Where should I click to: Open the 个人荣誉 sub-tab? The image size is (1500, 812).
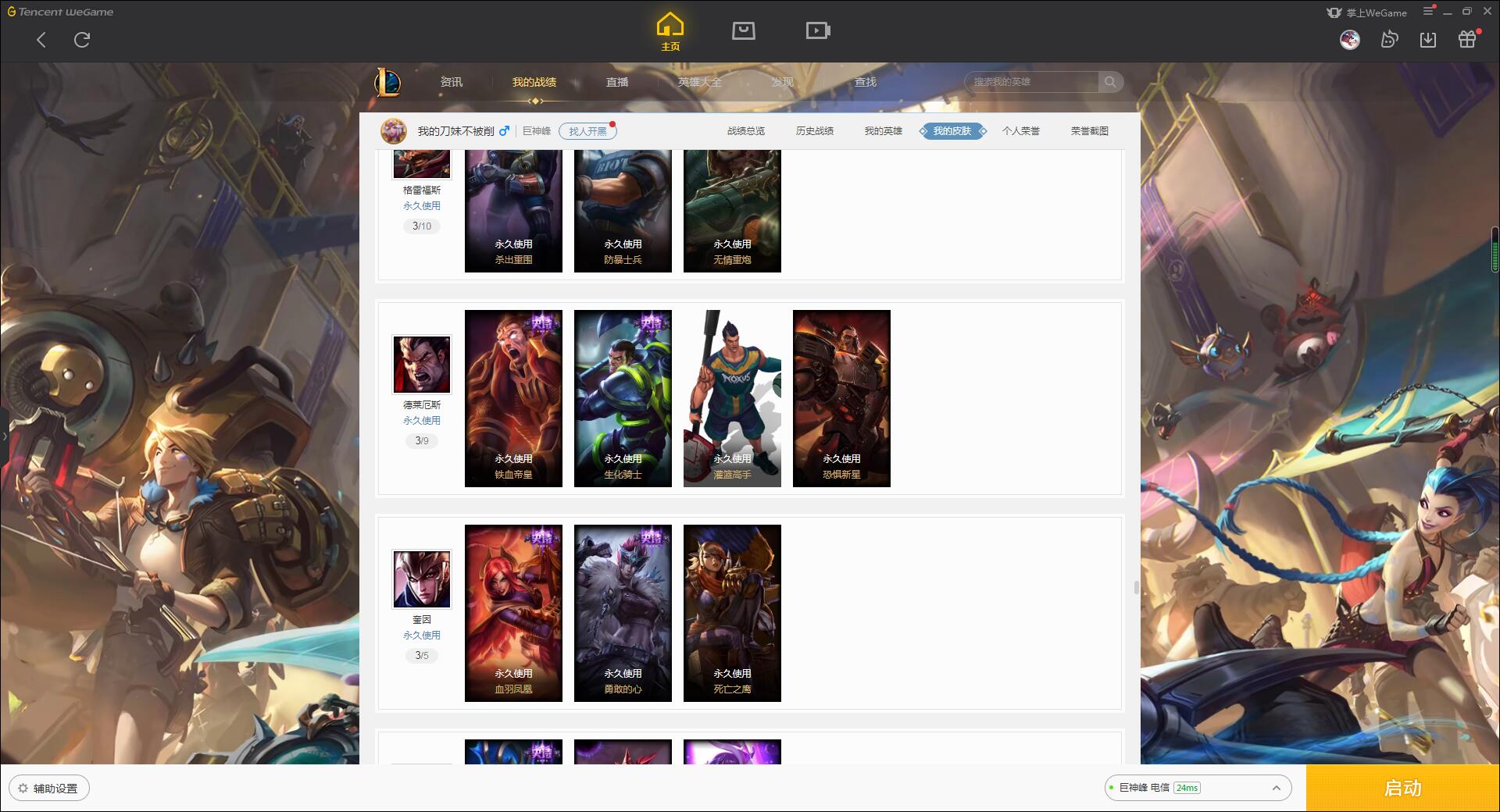1021,131
